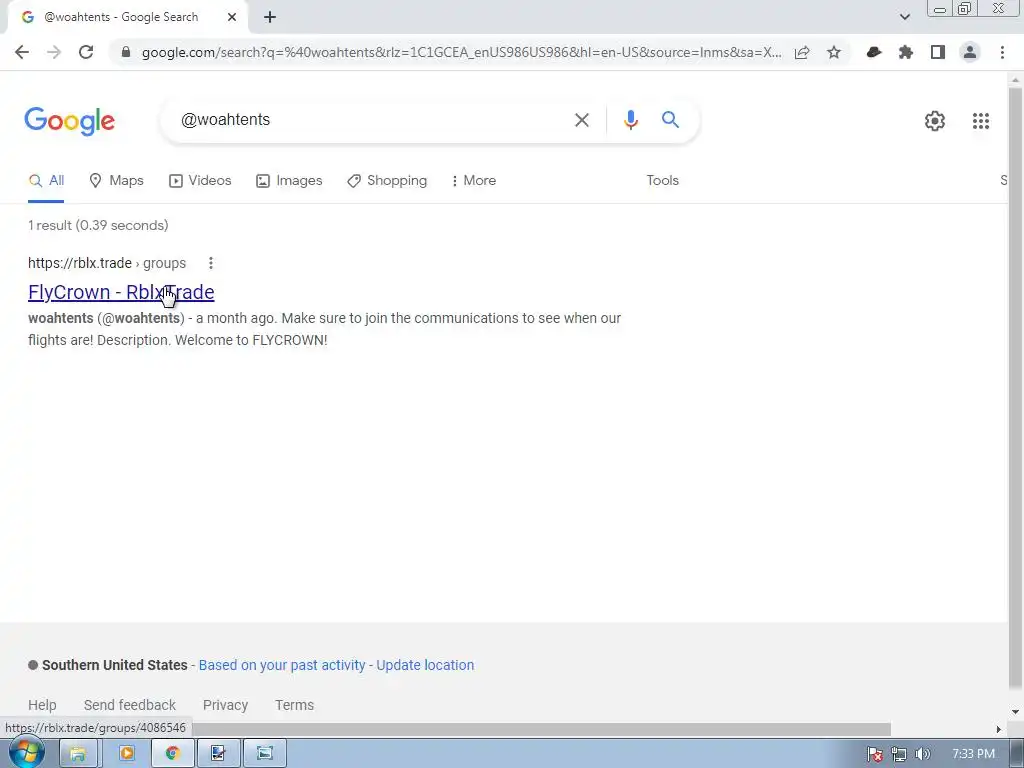Bookmark this tab with star icon
1024x768 pixels.
(834, 52)
